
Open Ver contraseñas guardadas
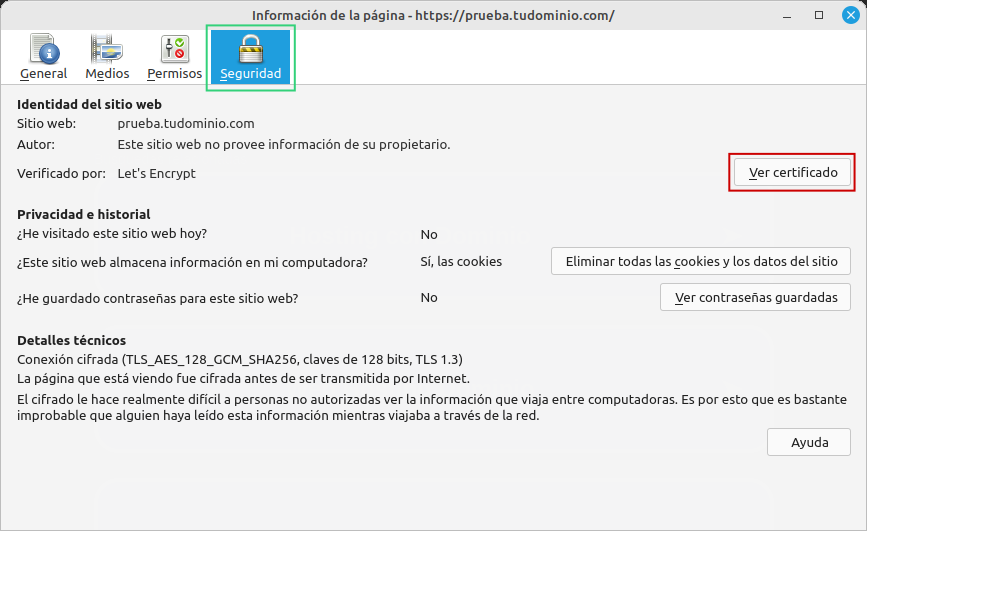coord(755,297)
